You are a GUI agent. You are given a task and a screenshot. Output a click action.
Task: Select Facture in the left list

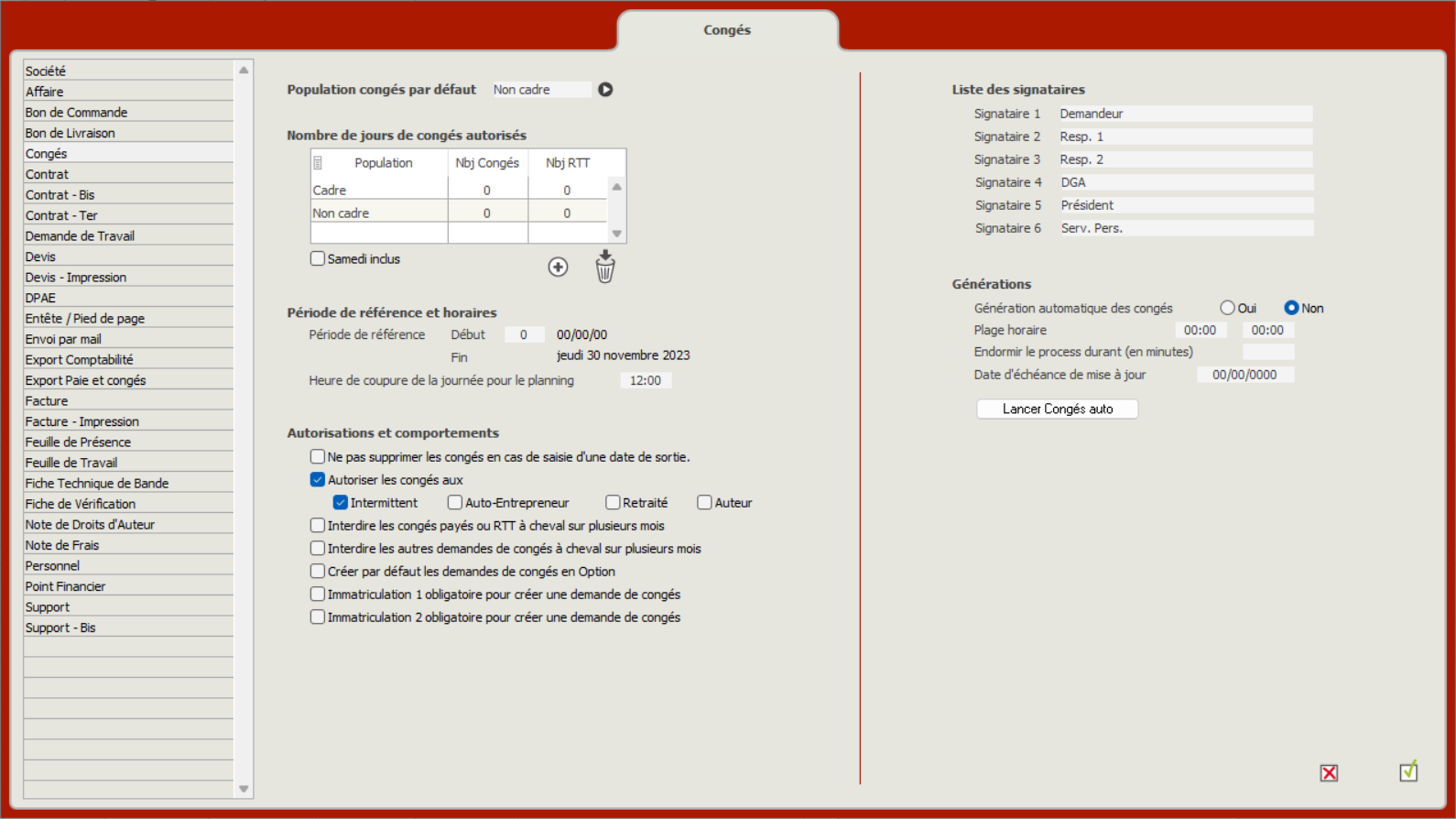(47, 401)
